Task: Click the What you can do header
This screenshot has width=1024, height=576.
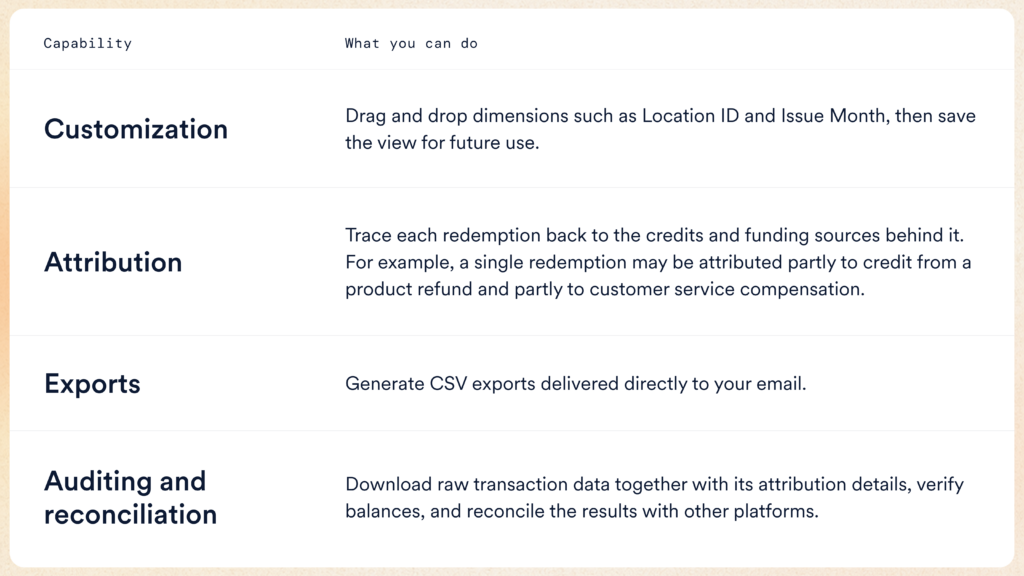Action: point(411,43)
